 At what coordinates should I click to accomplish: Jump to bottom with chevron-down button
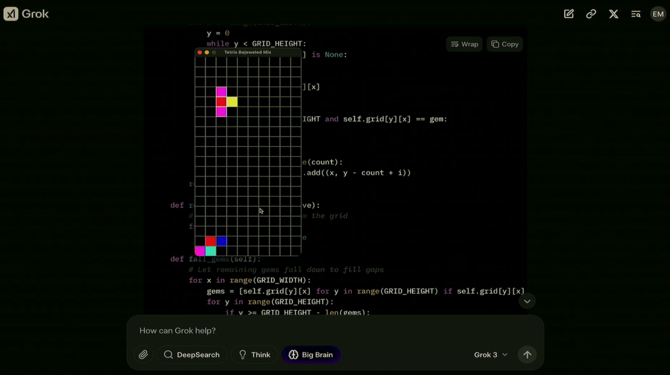pyautogui.click(x=527, y=301)
